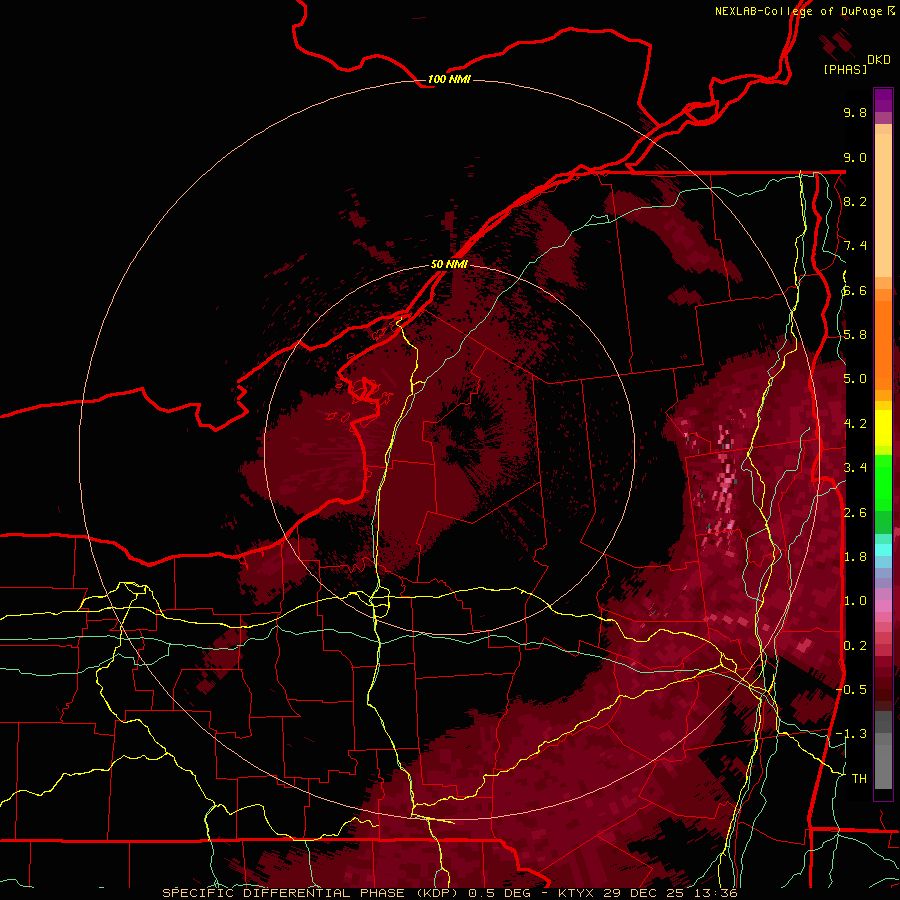The width and height of the screenshot is (900, 900).
Task: Click the SPECIFIC DIFFERENTIAL PHASE caption text
Action: [x=285, y=893]
